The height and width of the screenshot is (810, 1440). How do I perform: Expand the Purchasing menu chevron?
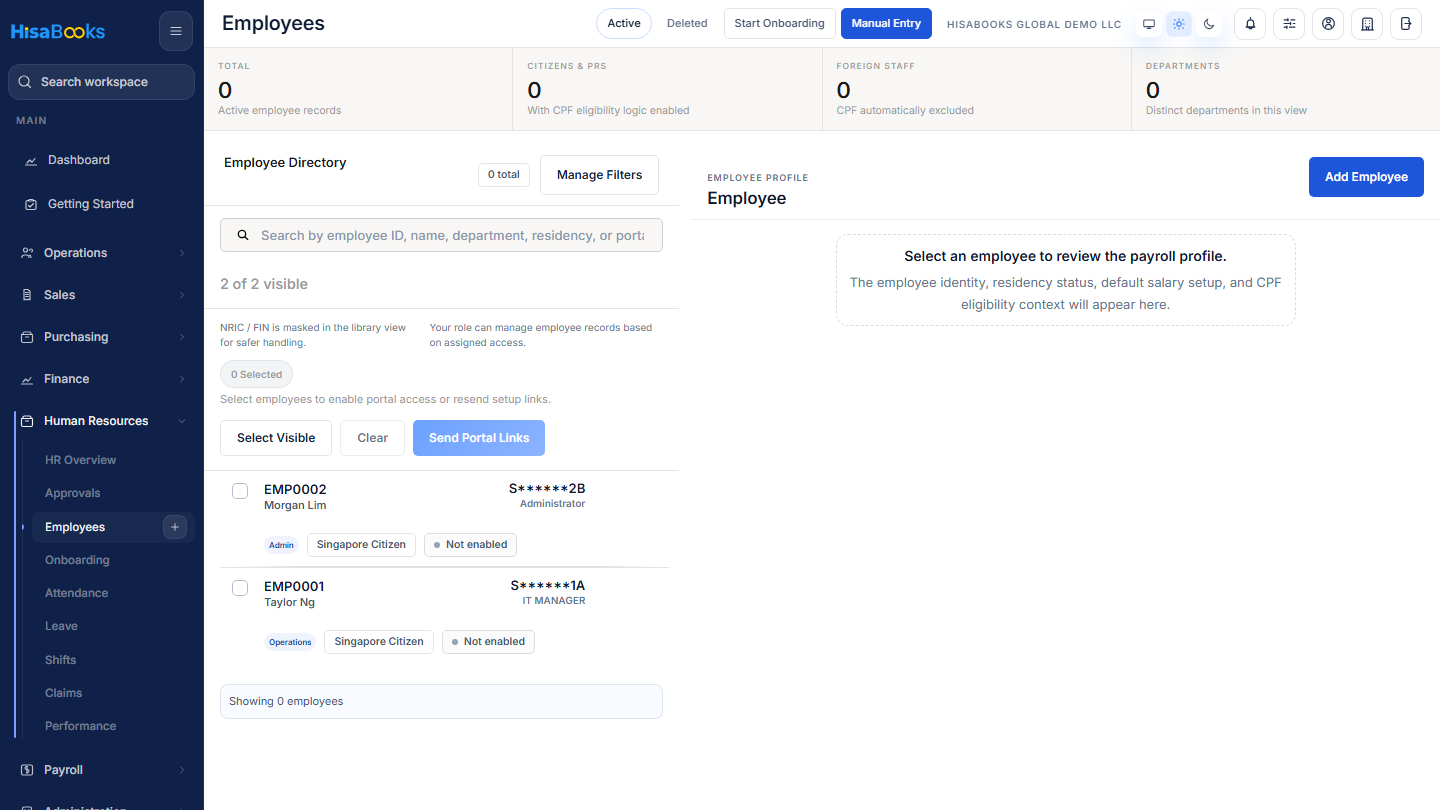coord(182,337)
